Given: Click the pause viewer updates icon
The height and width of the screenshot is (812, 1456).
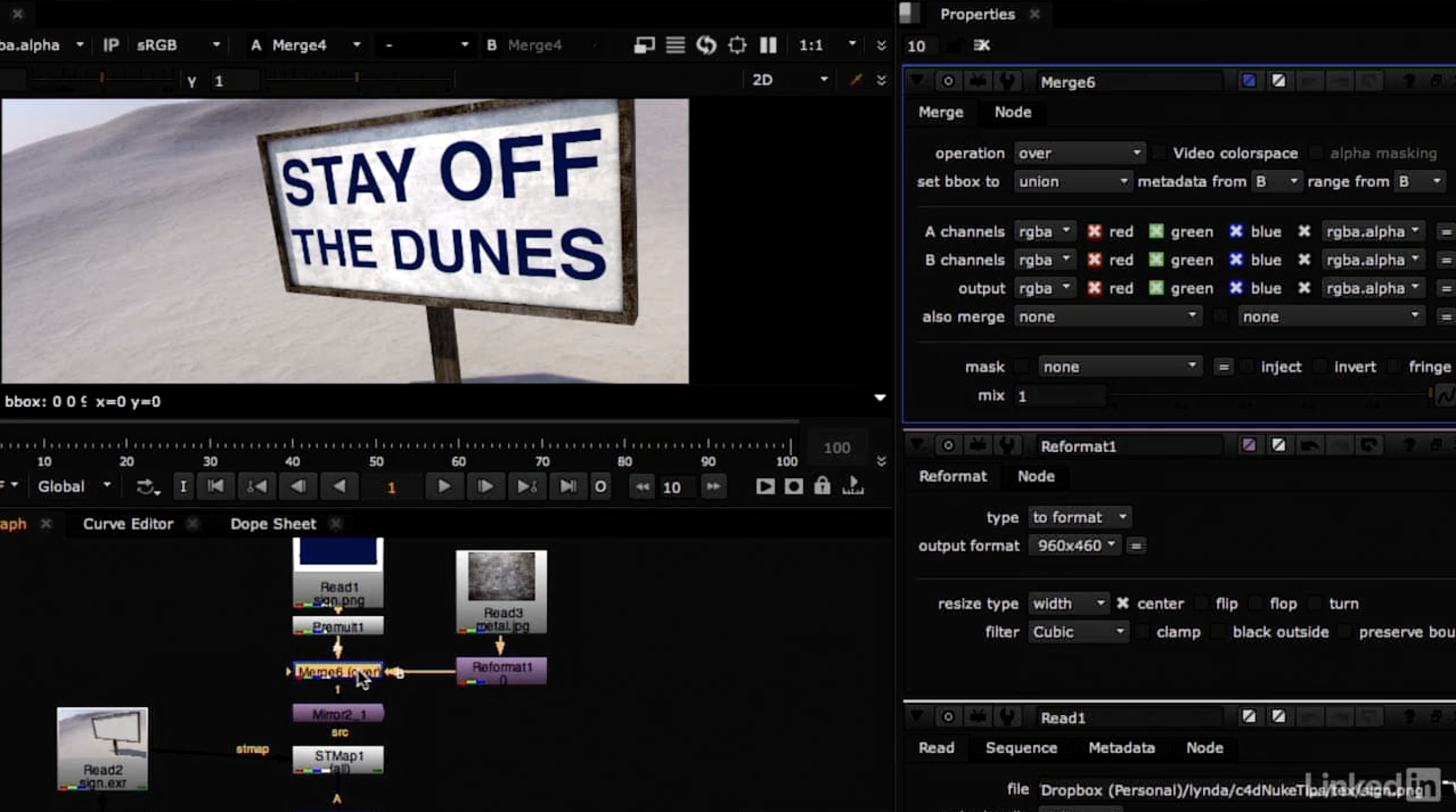Looking at the screenshot, I should point(768,45).
